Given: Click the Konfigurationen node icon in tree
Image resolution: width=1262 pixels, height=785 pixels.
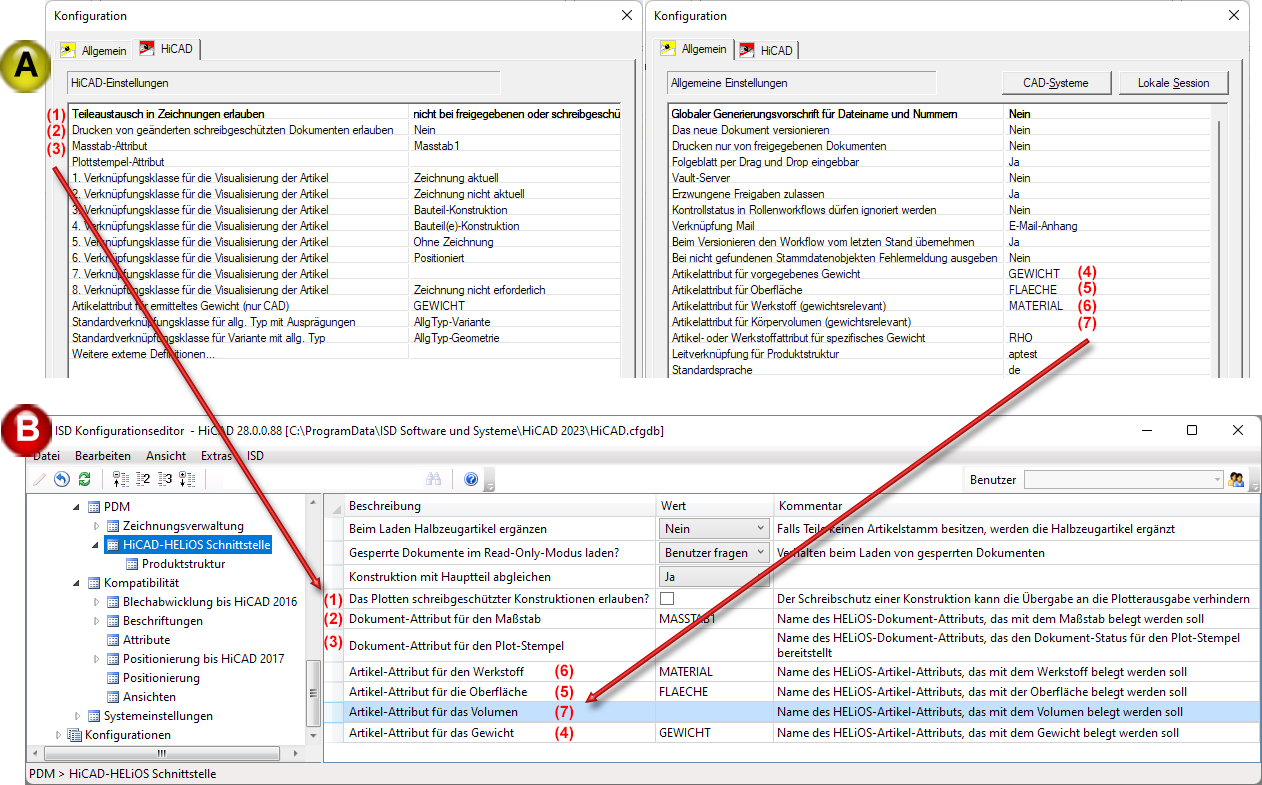Looking at the screenshot, I should pyautogui.click(x=75, y=735).
